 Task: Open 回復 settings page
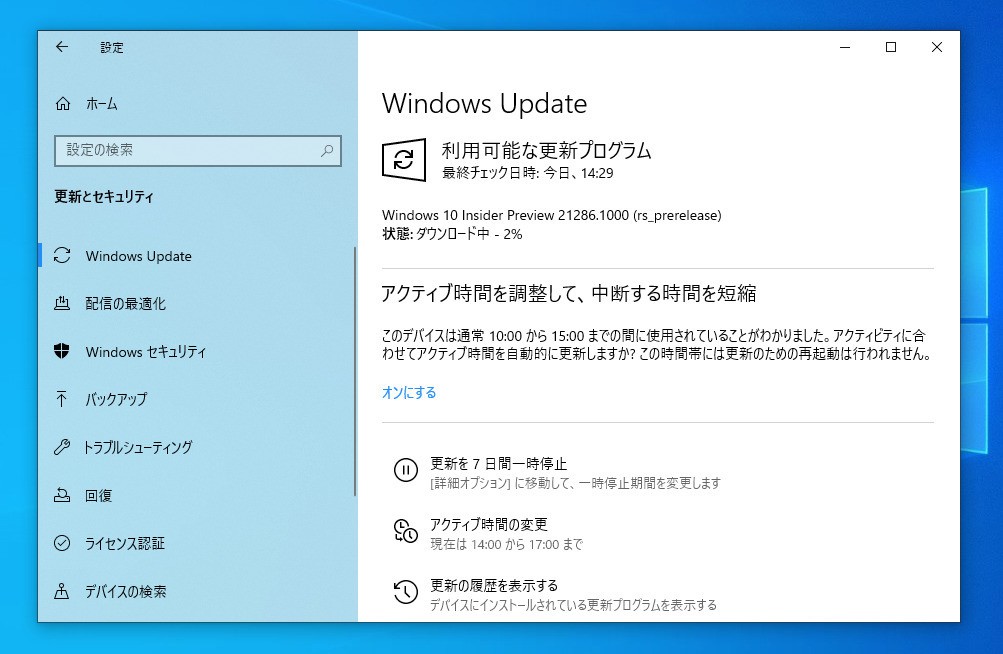197,495
